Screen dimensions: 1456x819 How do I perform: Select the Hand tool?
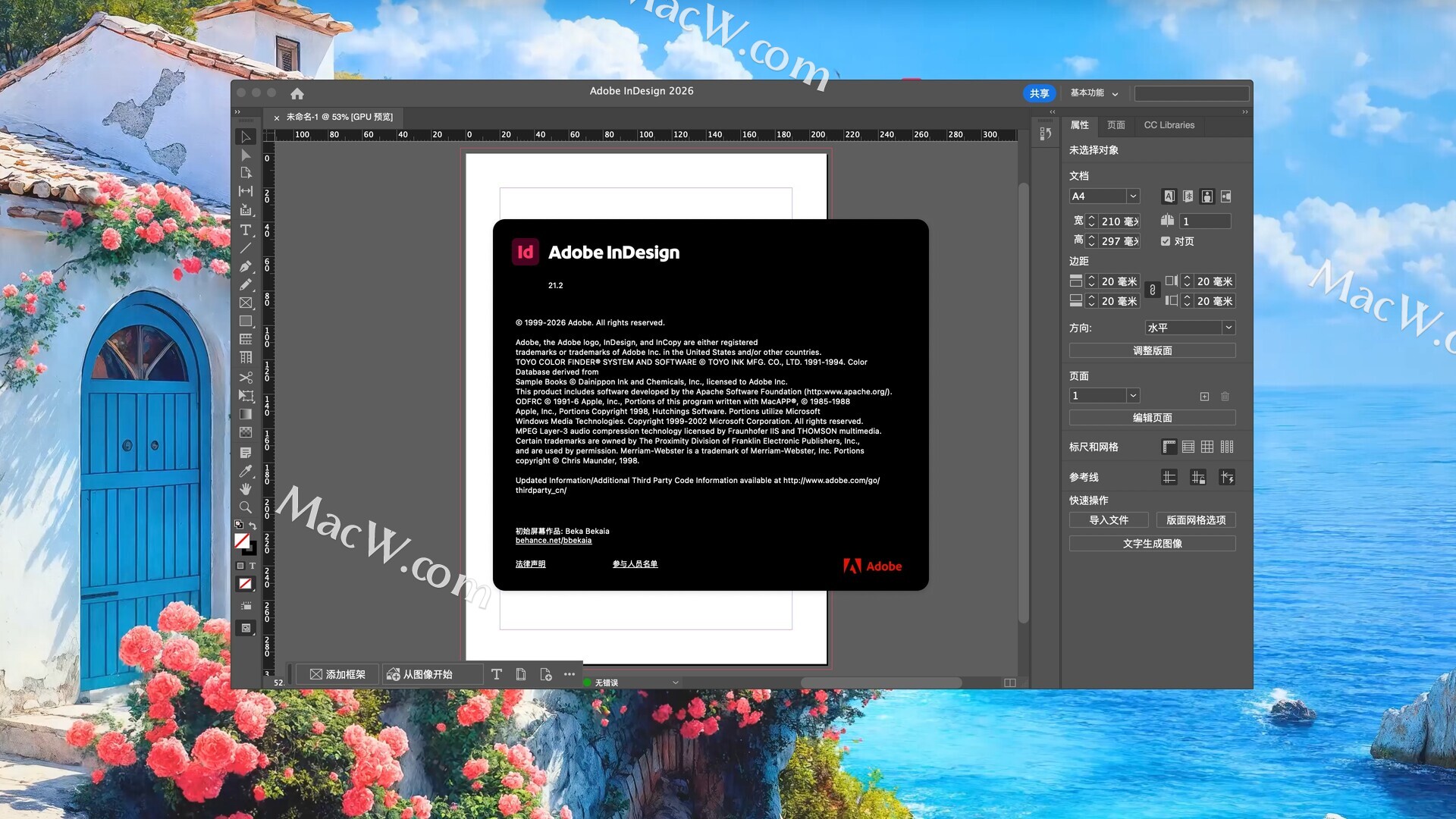click(x=246, y=489)
